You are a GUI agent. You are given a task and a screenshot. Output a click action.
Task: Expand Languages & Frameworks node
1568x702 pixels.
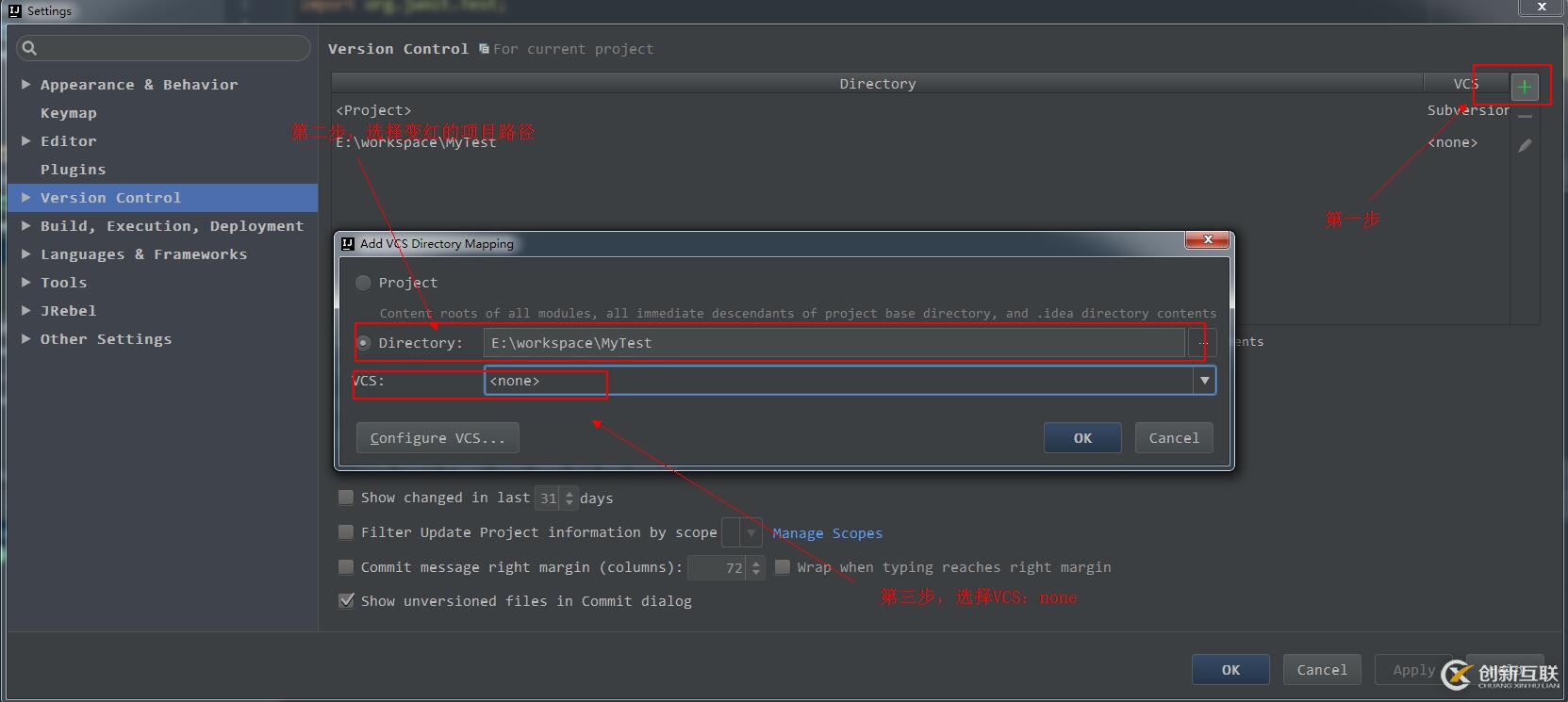pos(26,254)
